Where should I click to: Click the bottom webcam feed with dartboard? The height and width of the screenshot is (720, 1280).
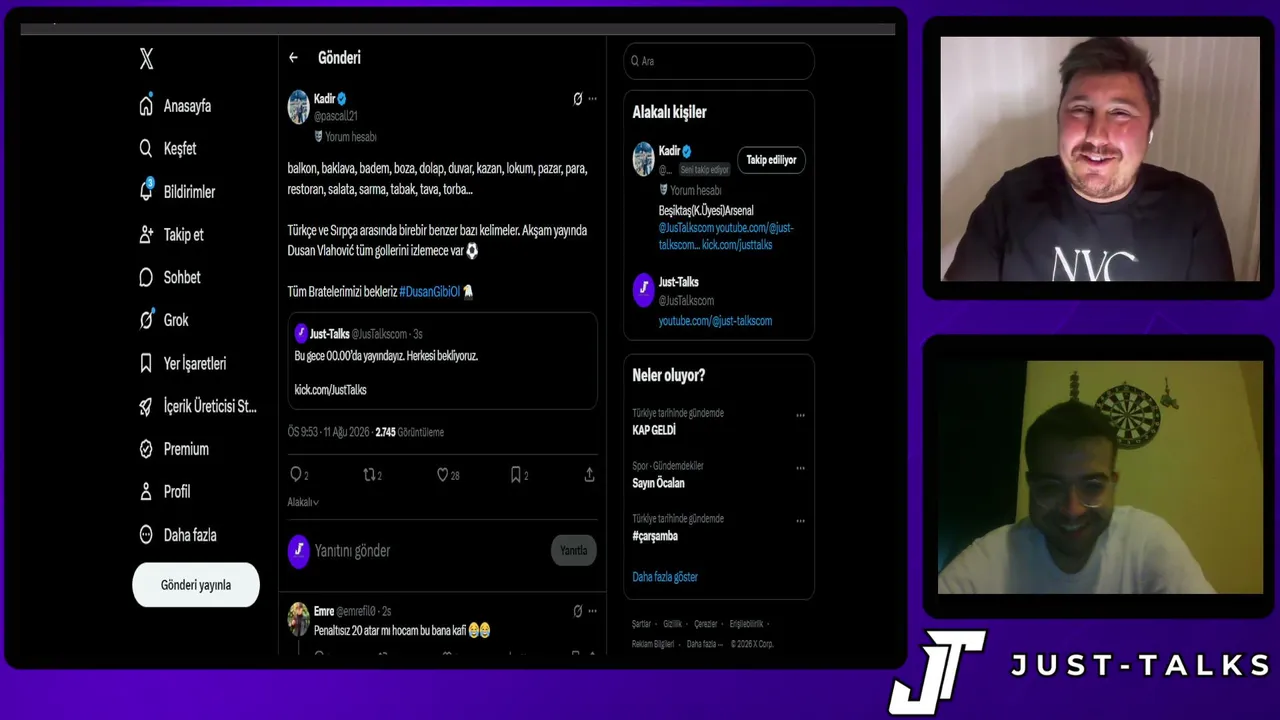[1100, 477]
